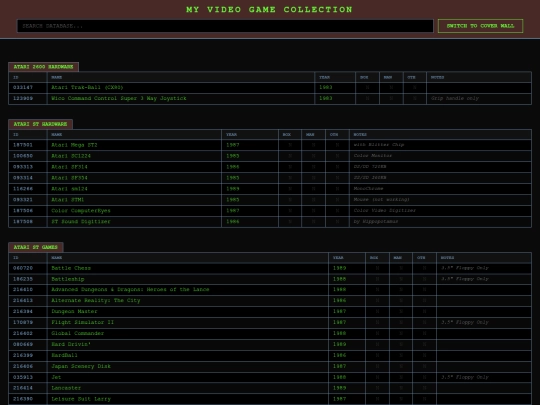Click the 'Color Video Digitizer' note

385,210
